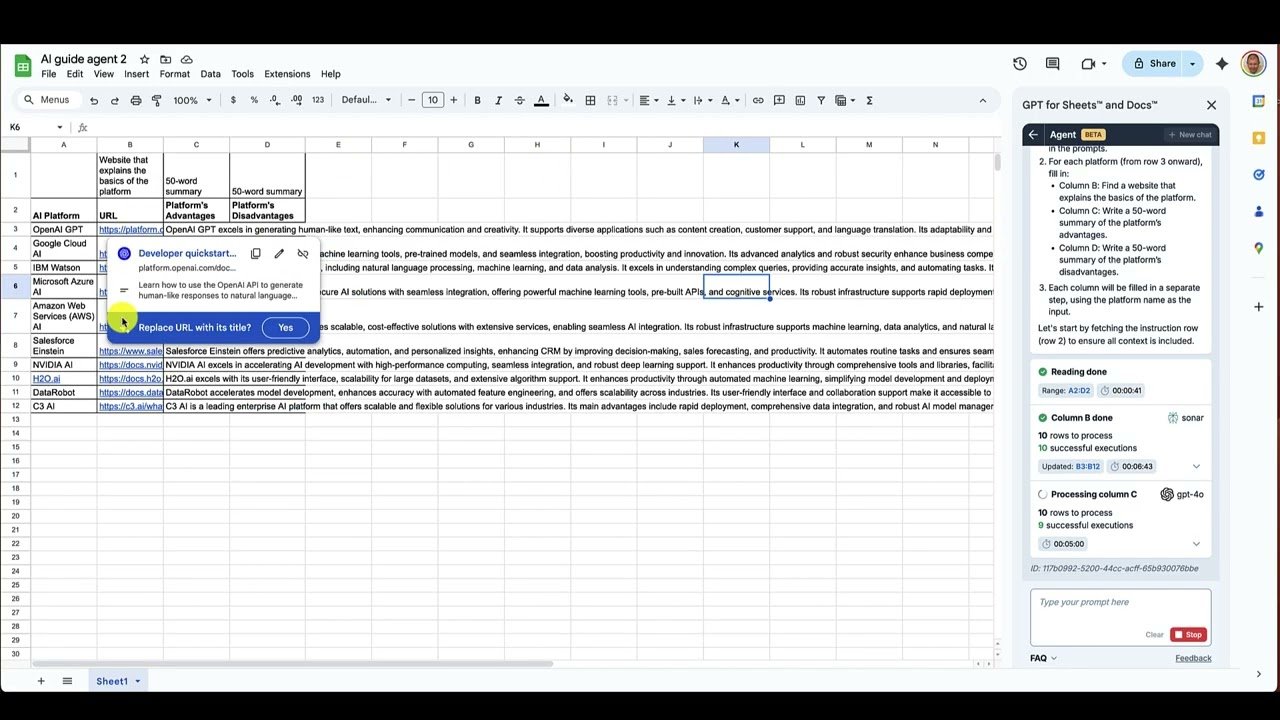The image size is (1280, 720).
Task: Open version history clock icon
Action: (1019, 64)
